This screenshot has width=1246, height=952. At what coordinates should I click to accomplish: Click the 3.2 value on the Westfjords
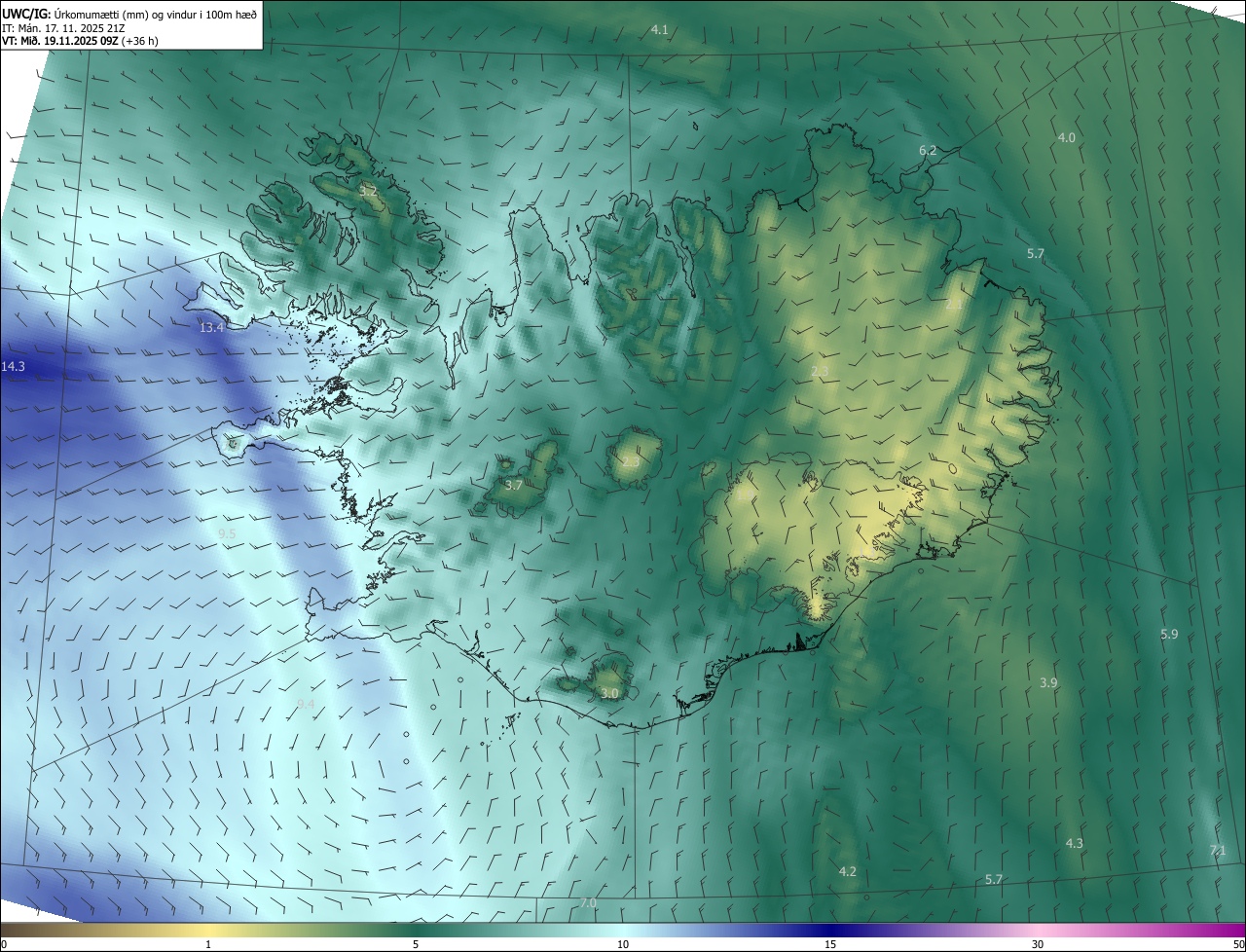click(x=368, y=191)
